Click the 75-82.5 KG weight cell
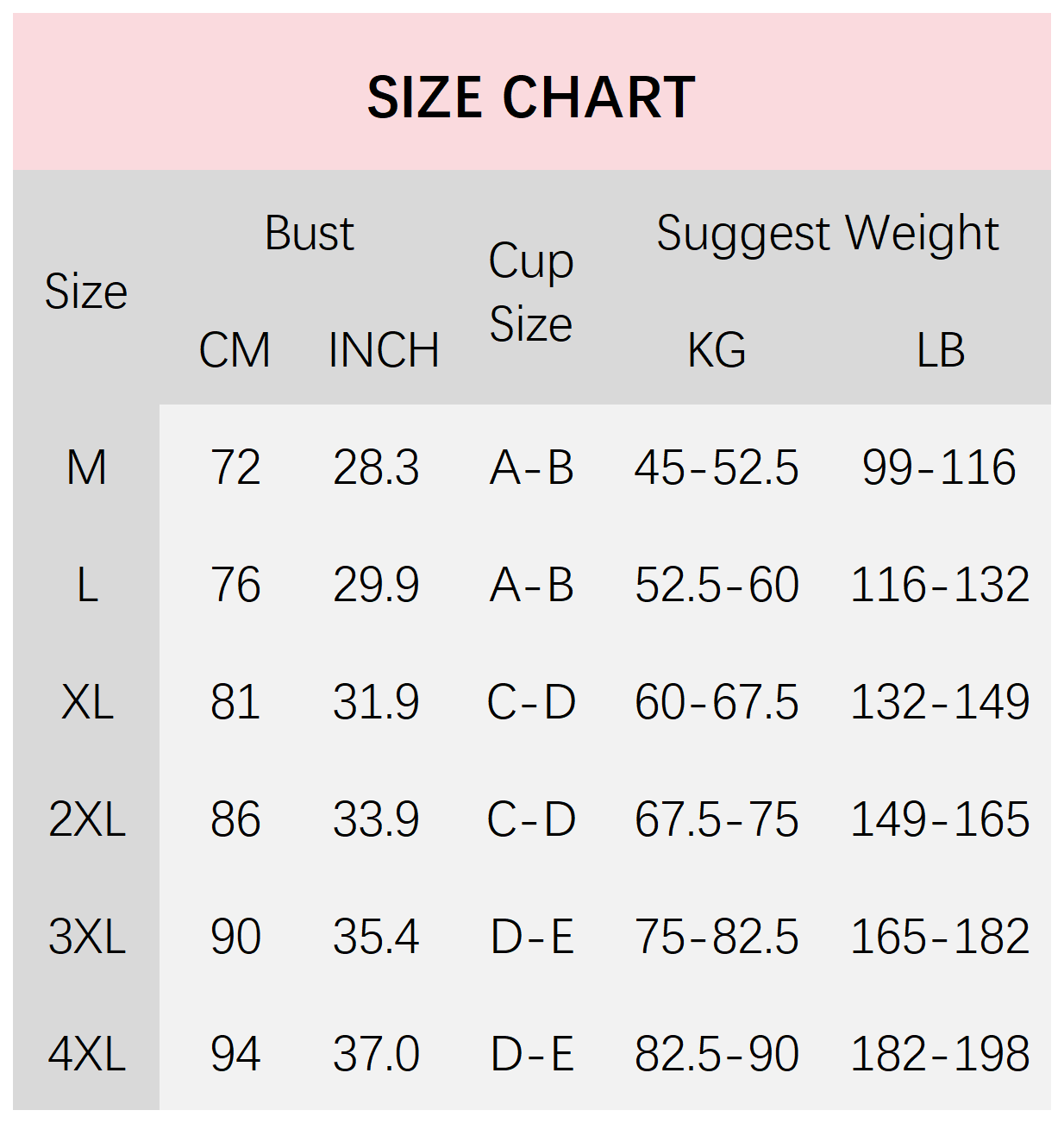Screen dimensions: 1064x1123 pyautogui.click(x=717, y=937)
